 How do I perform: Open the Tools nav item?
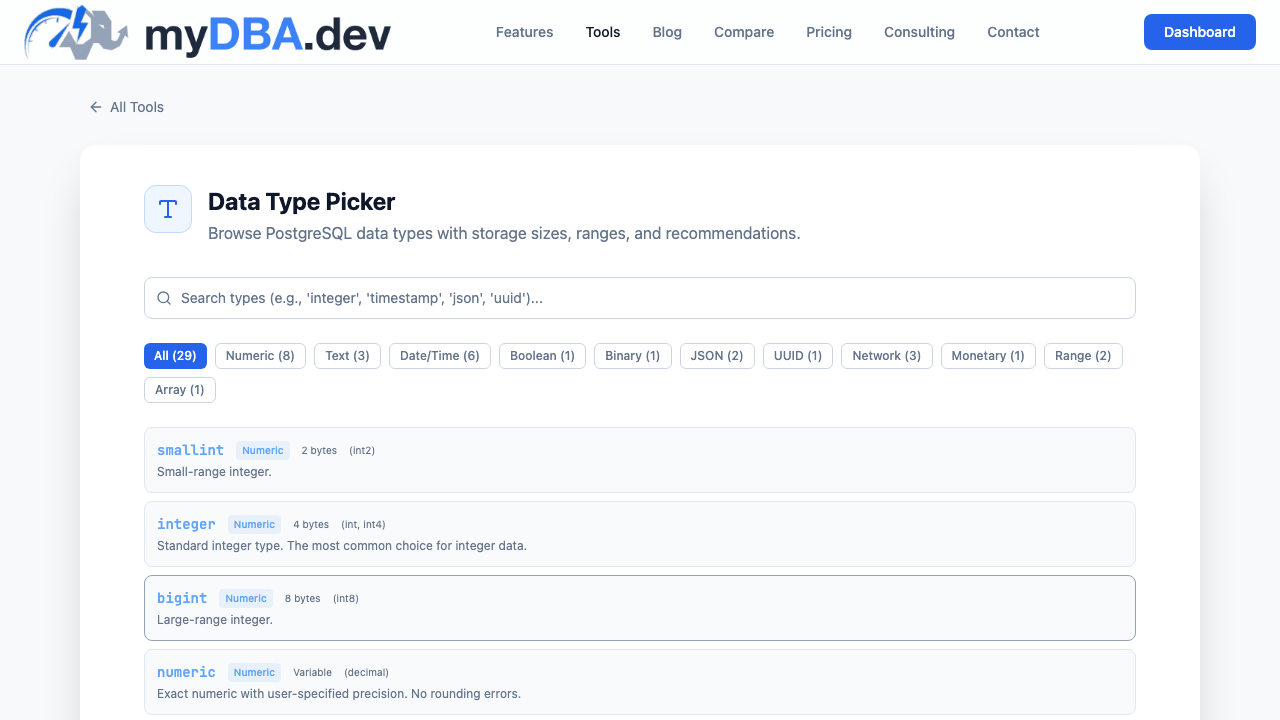[603, 32]
